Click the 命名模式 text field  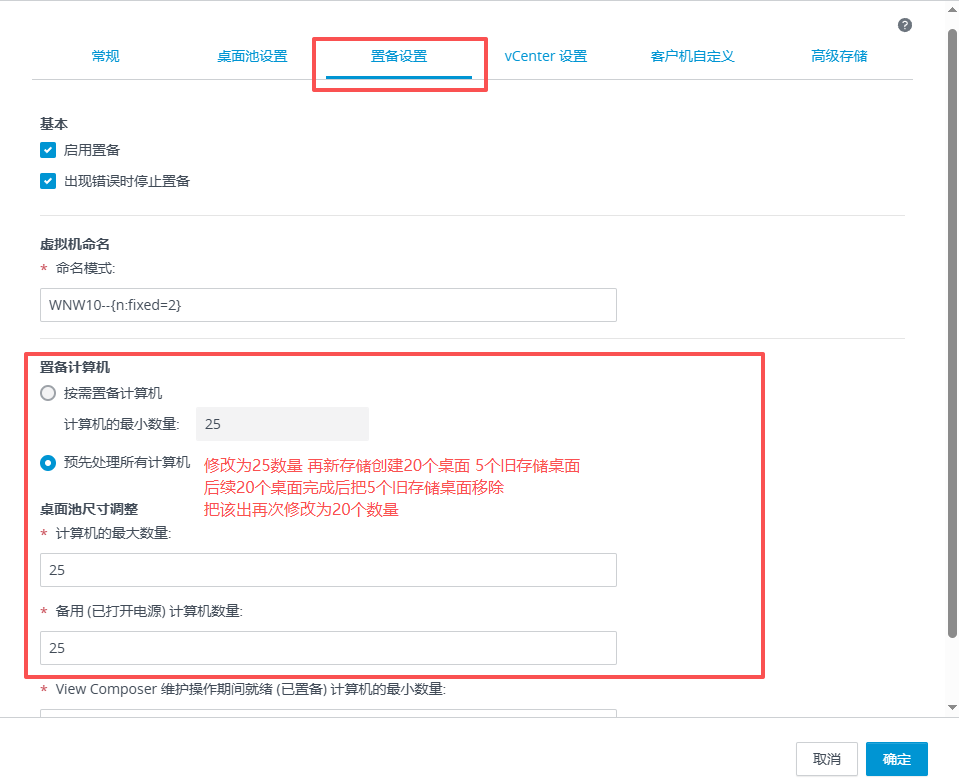point(328,305)
